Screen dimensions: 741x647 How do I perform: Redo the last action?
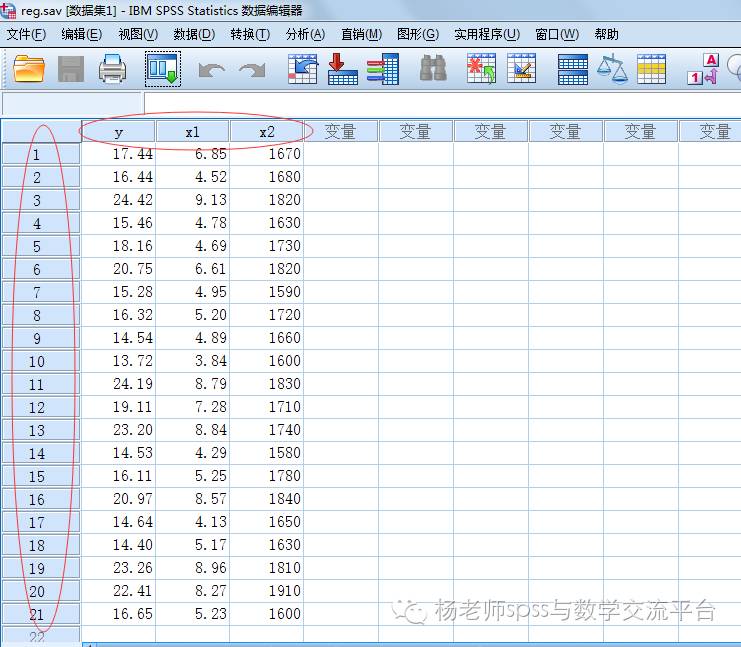tap(252, 70)
